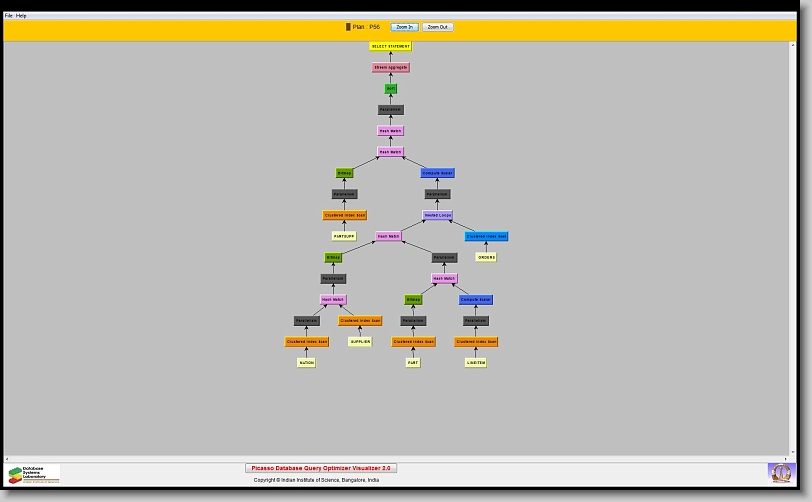Click the horizontal scrollbar below the plan

pos(400,459)
